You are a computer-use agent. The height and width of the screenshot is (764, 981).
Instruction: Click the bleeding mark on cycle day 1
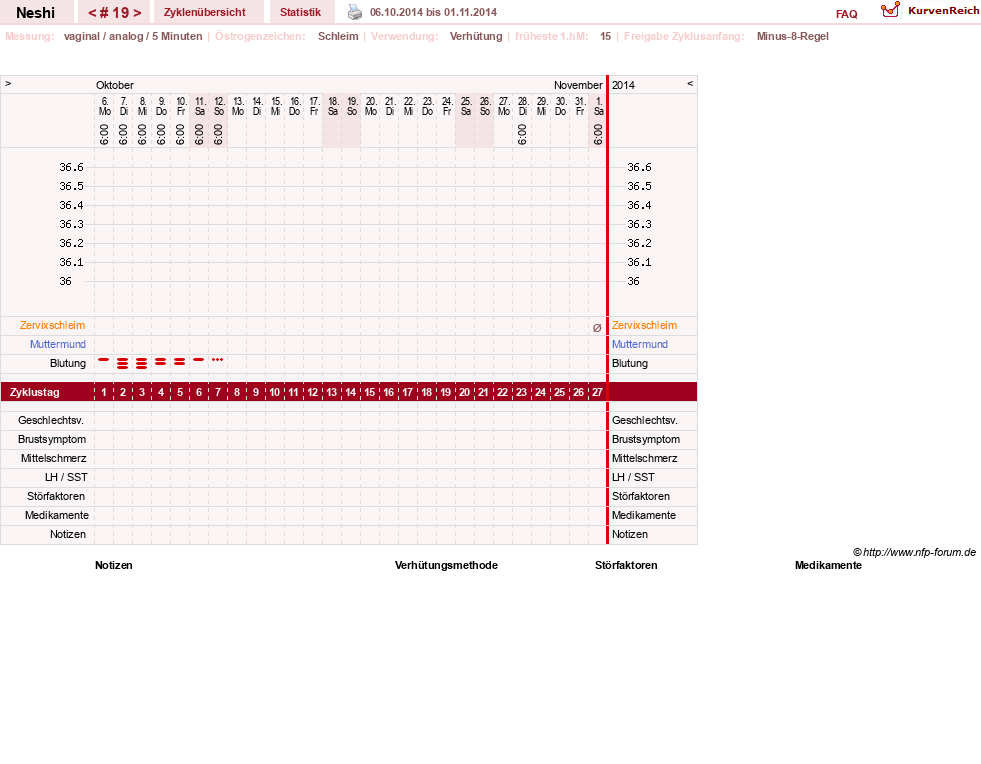pos(104,360)
